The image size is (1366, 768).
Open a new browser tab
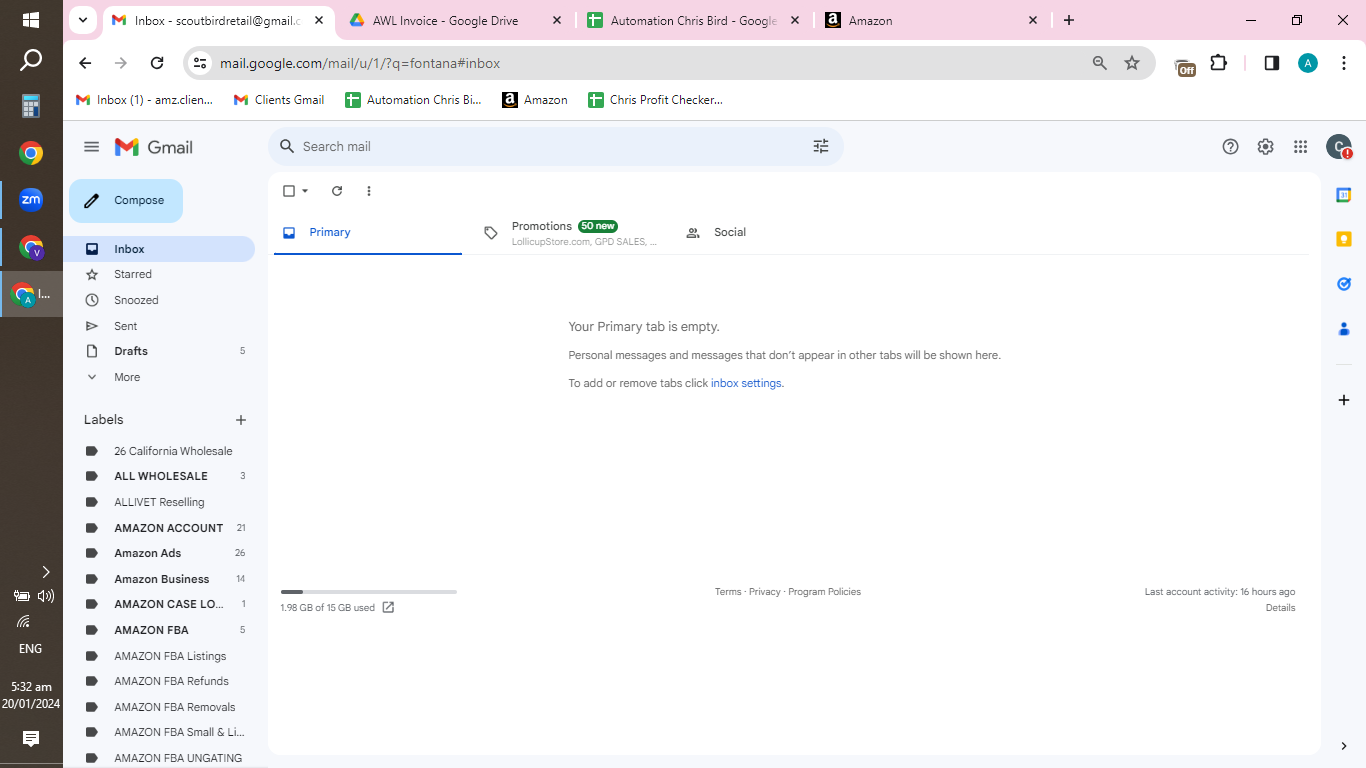click(1069, 20)
